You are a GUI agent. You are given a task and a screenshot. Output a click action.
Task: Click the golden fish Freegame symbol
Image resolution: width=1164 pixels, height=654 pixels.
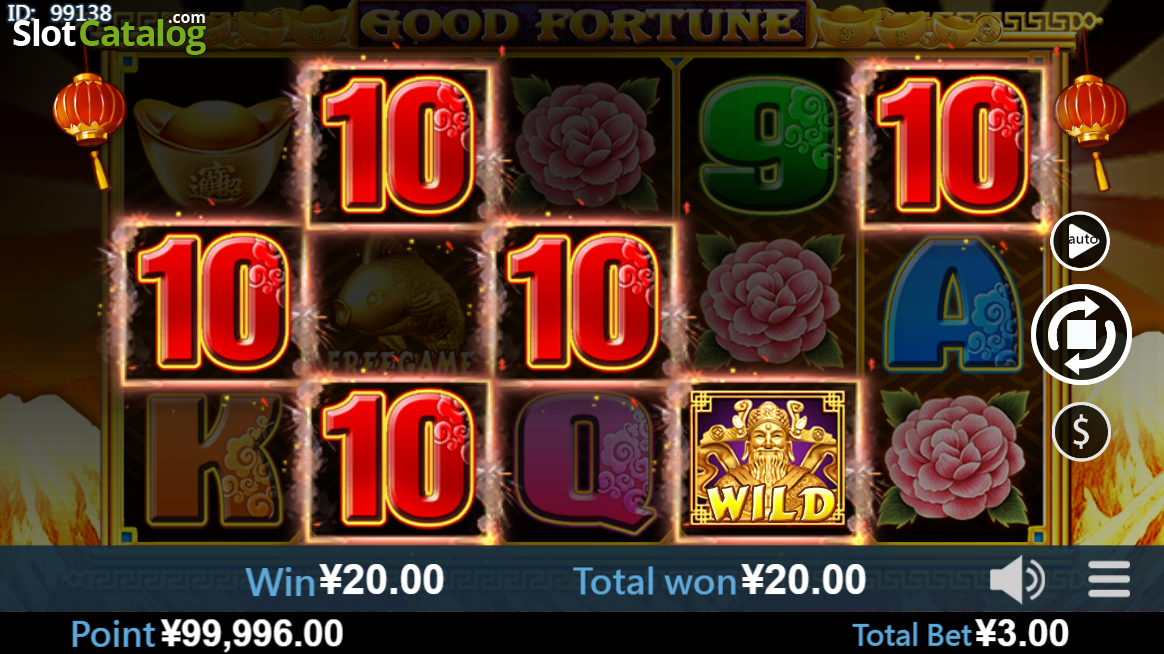pos(400,304)
